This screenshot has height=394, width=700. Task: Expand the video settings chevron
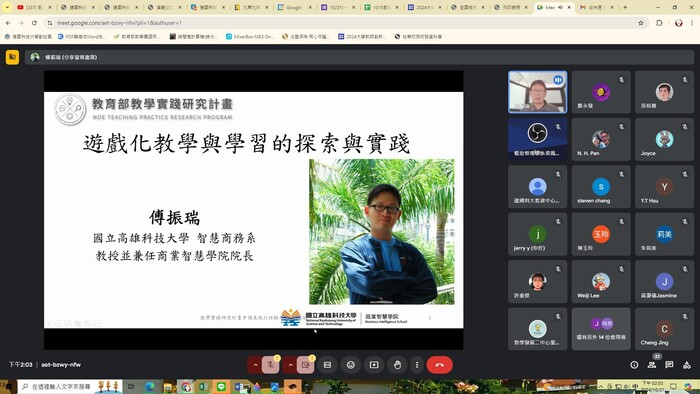pyautogui.click(x=290, y=365)
